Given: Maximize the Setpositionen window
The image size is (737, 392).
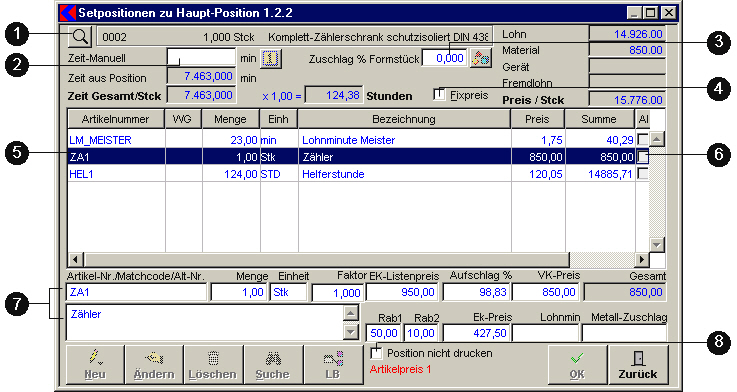Looking at the screenshot, I should (x=651, y=13).
